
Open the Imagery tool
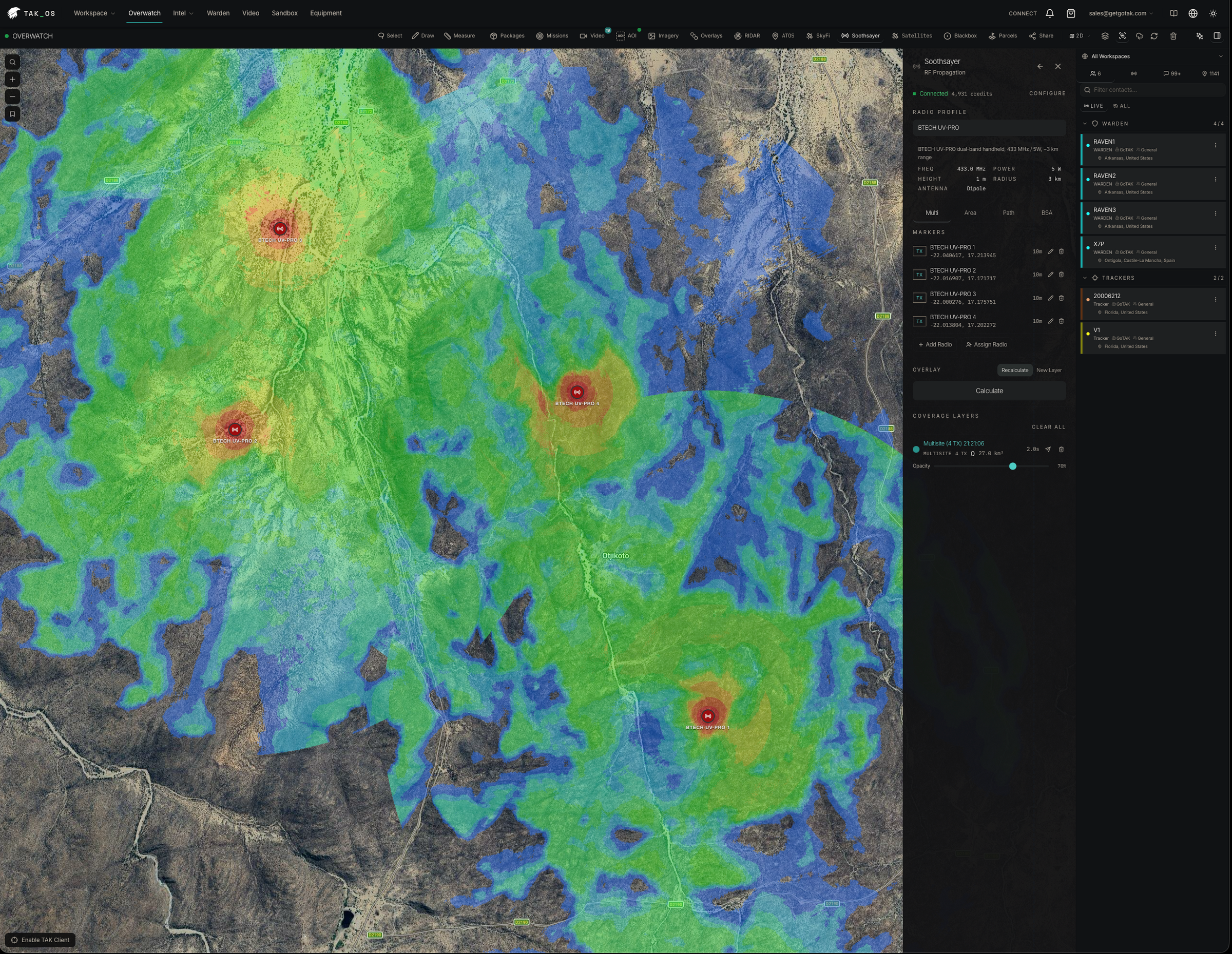point(663,35)
